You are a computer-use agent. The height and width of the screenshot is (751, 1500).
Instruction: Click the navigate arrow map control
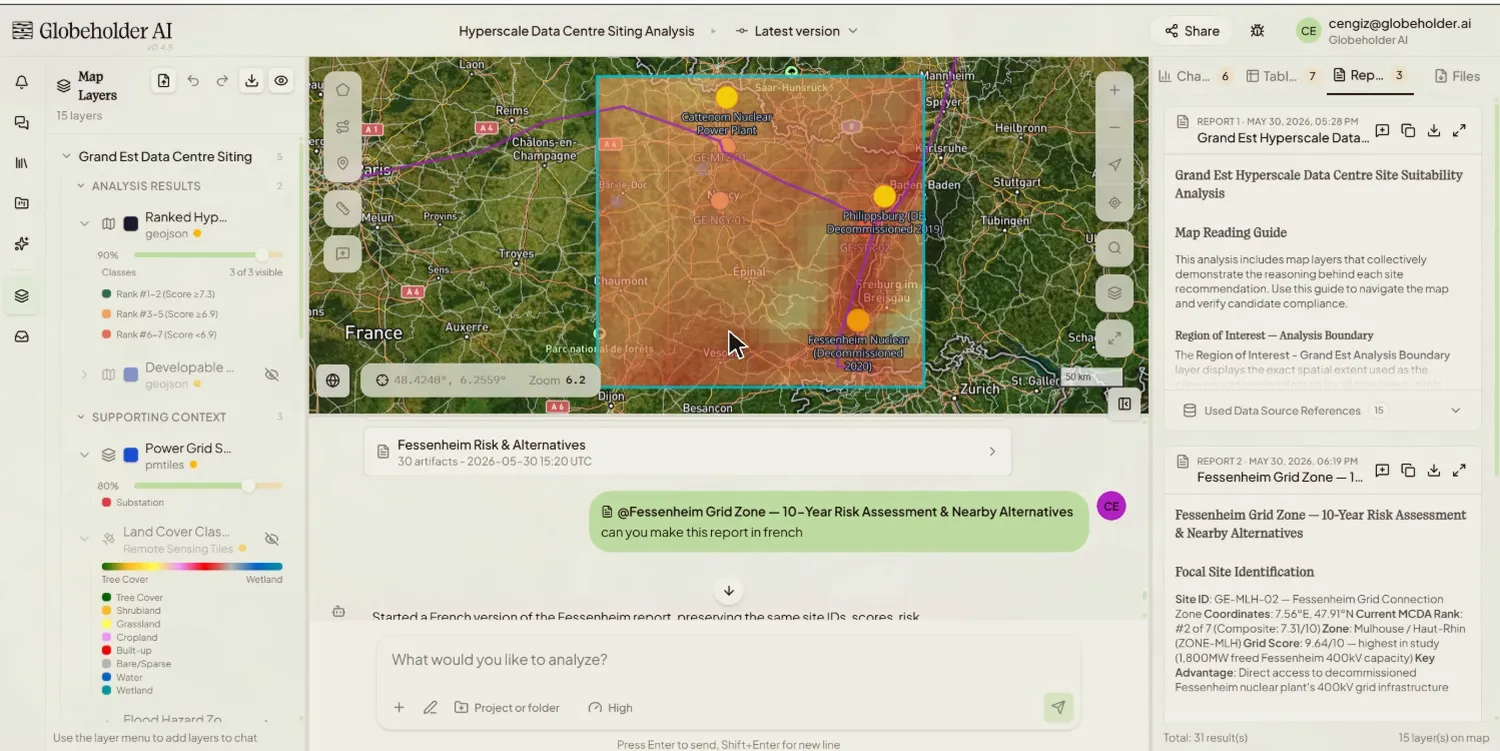coord(1114,165)
